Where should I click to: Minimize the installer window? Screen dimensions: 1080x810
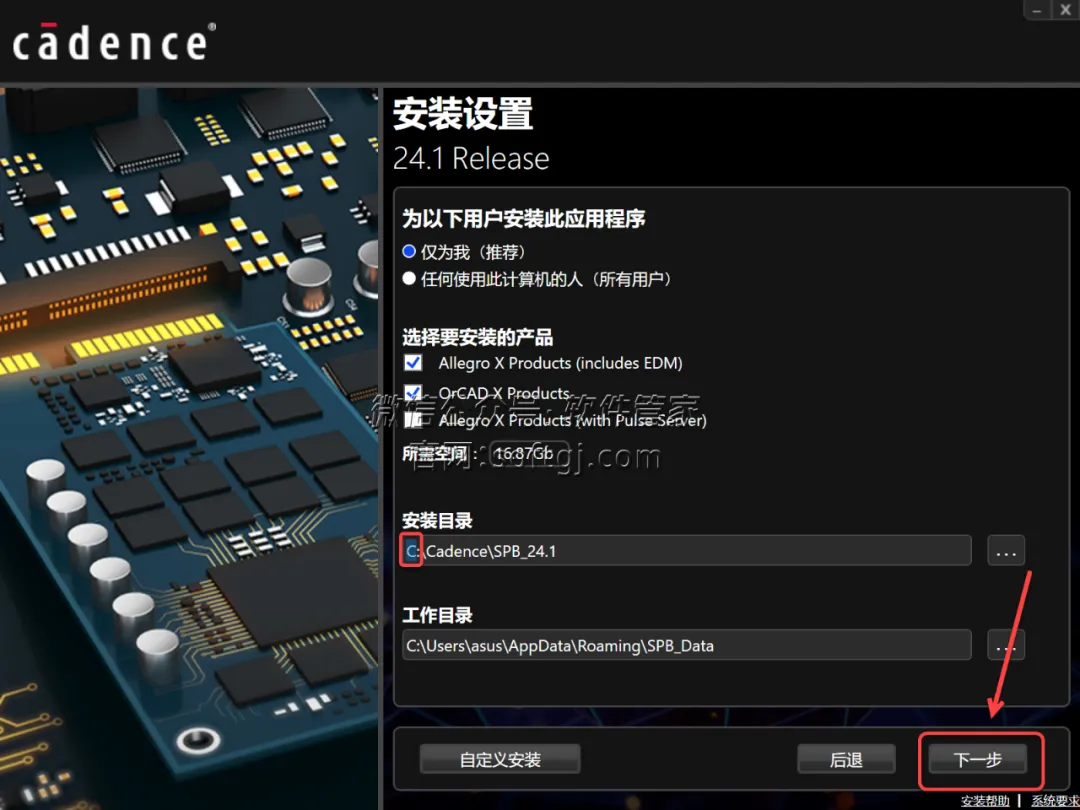tap(1037, 10)
